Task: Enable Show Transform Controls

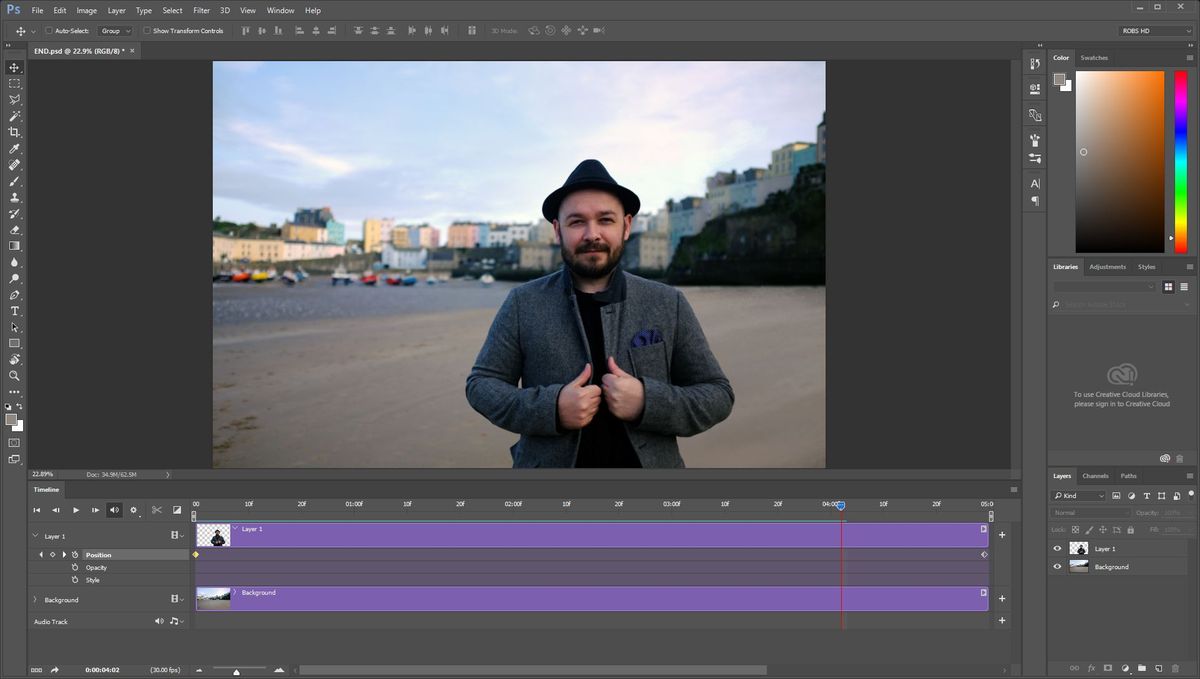Action: (147, 30)
